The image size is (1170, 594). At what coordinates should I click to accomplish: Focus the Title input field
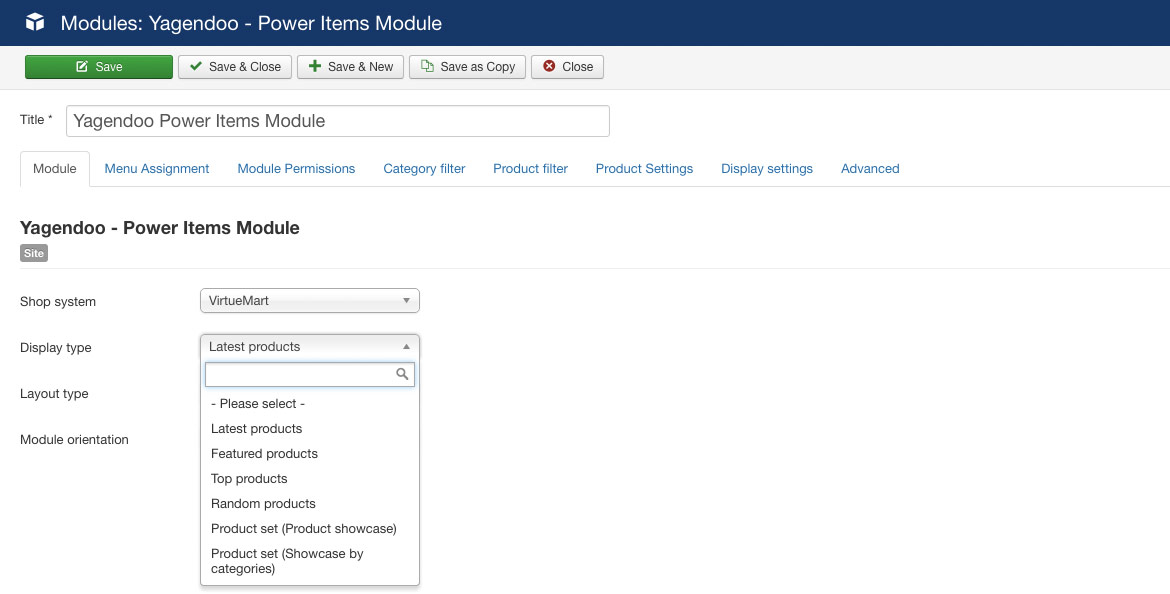(x=338, y=121)
